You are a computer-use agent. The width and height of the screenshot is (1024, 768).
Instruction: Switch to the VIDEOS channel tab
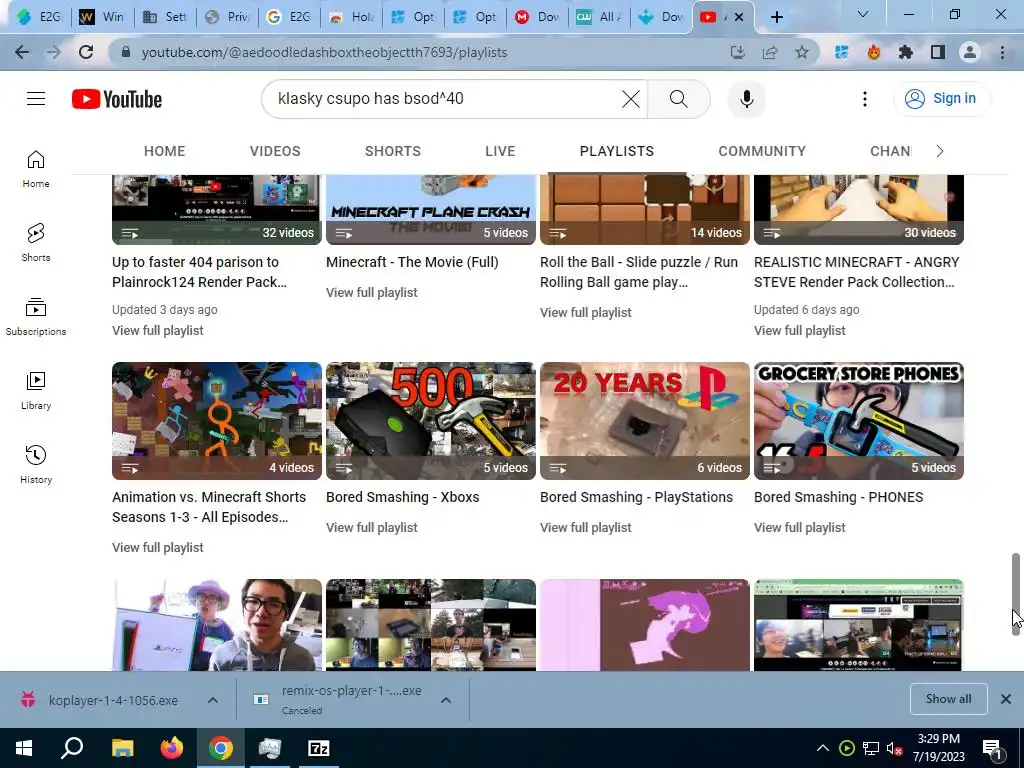click(x=275, y=151)
